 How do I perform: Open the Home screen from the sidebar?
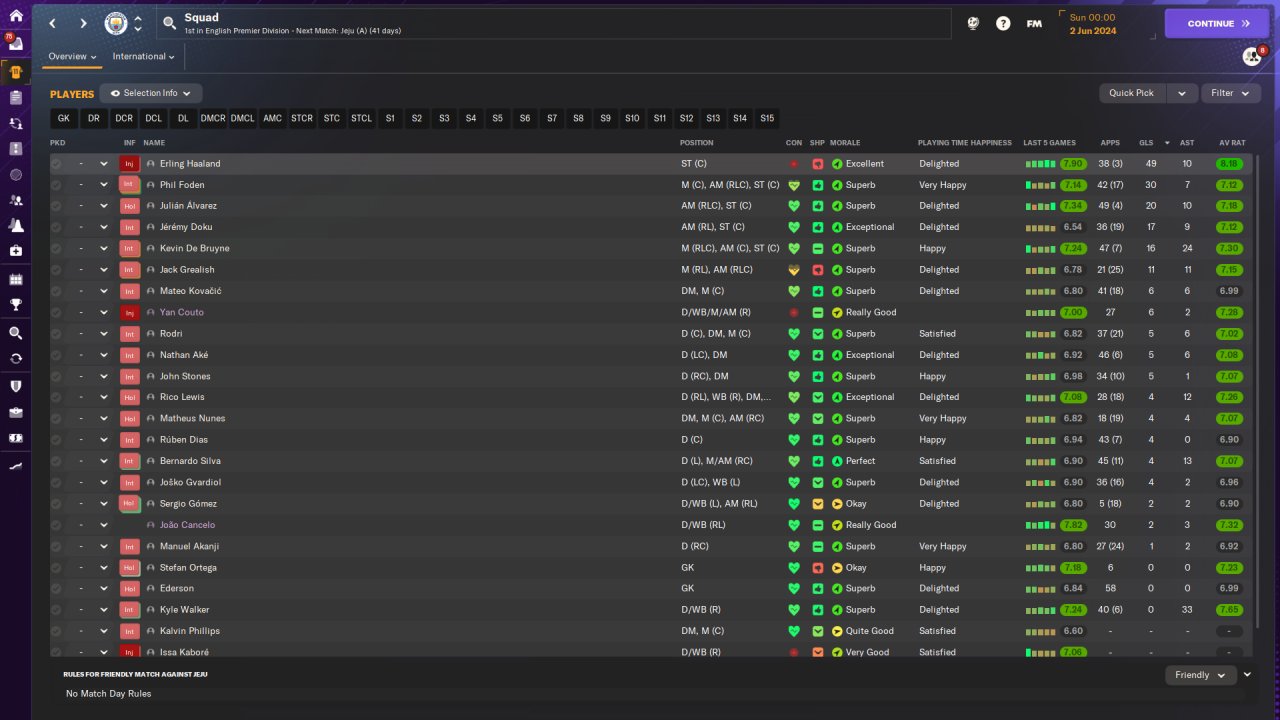[16, 16]
